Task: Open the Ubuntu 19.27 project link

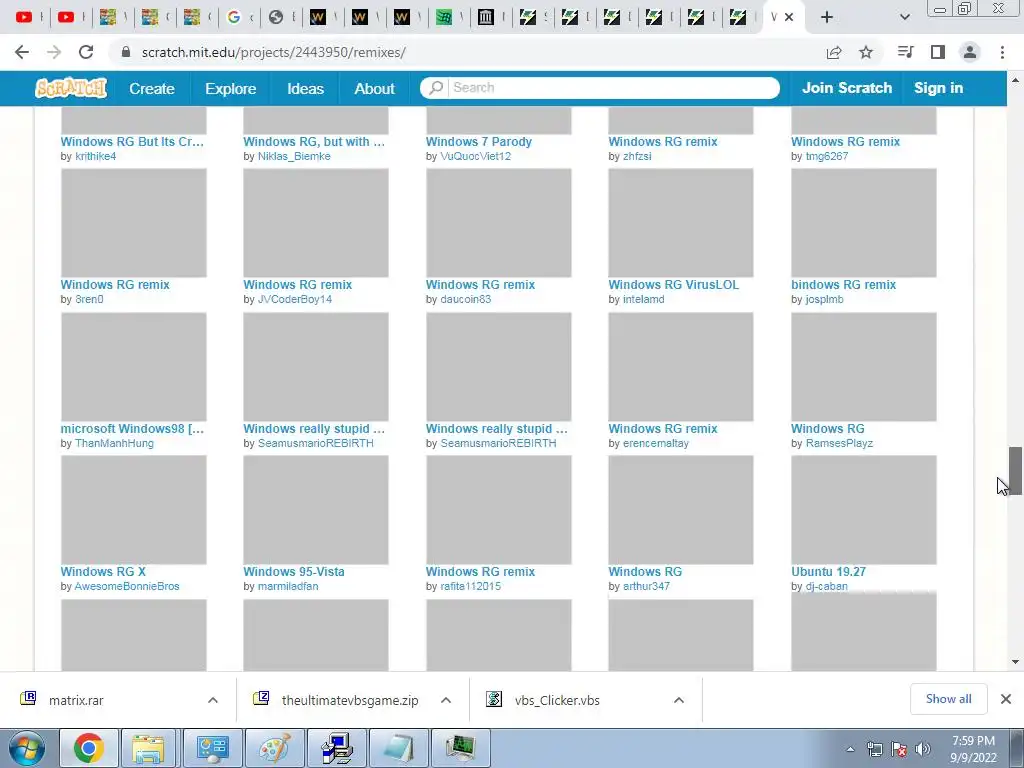Action: (828, 571)
